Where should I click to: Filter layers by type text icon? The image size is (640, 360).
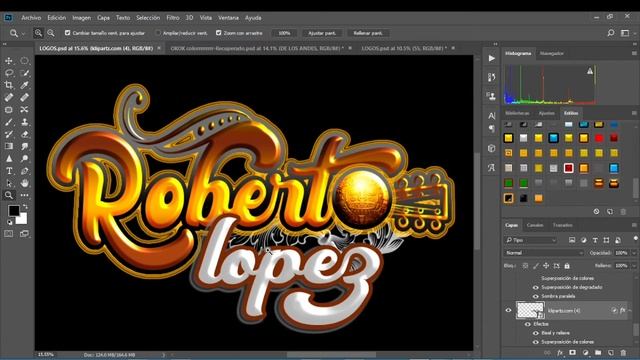(x=595, y=240)
